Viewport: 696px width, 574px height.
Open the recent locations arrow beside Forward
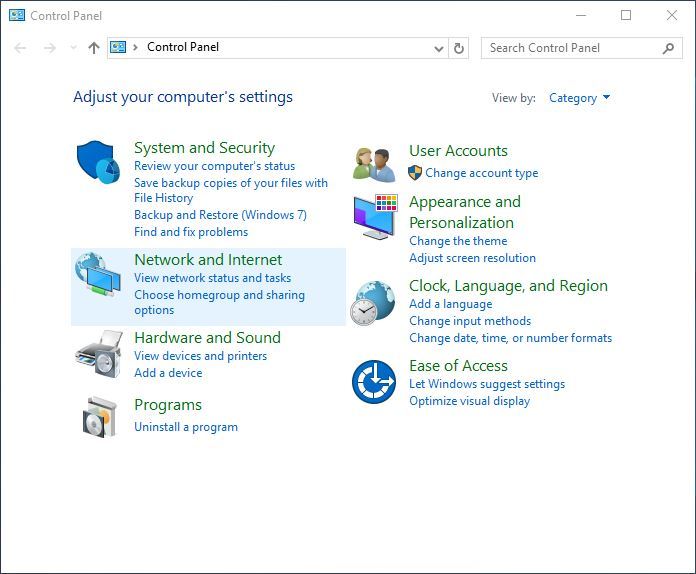click(73, 48)
